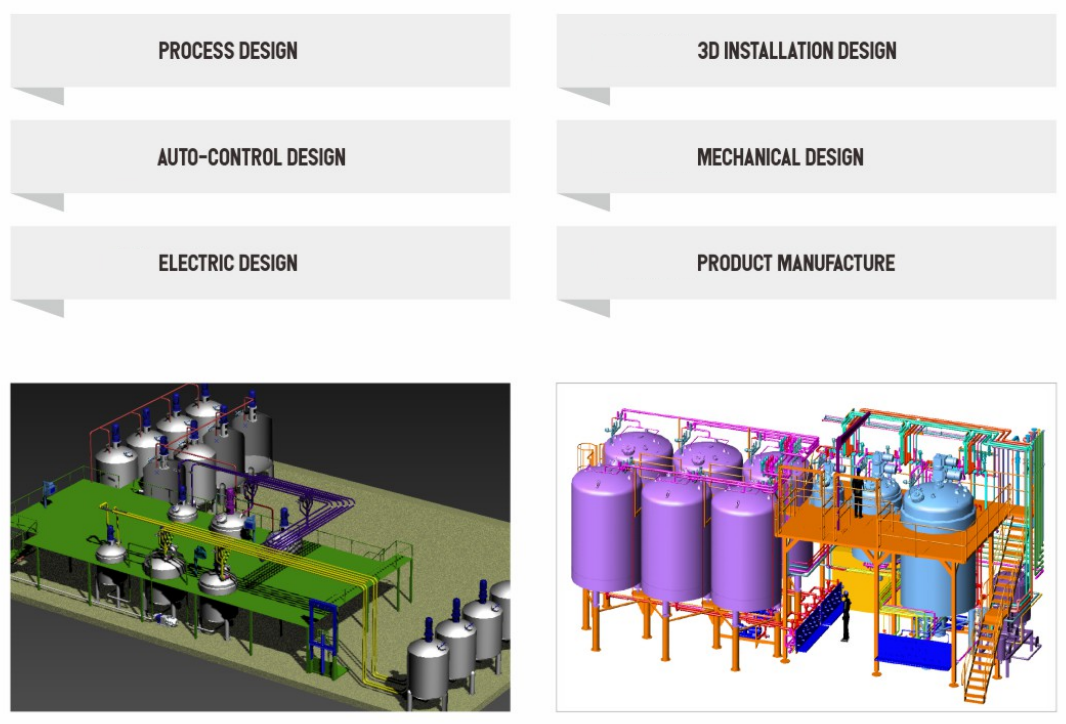Click the folded corner under Mechanical Design
Image resolution: width=1066 pixels, height=724 pixels.
pyautogui.click(x=591, y=201)
